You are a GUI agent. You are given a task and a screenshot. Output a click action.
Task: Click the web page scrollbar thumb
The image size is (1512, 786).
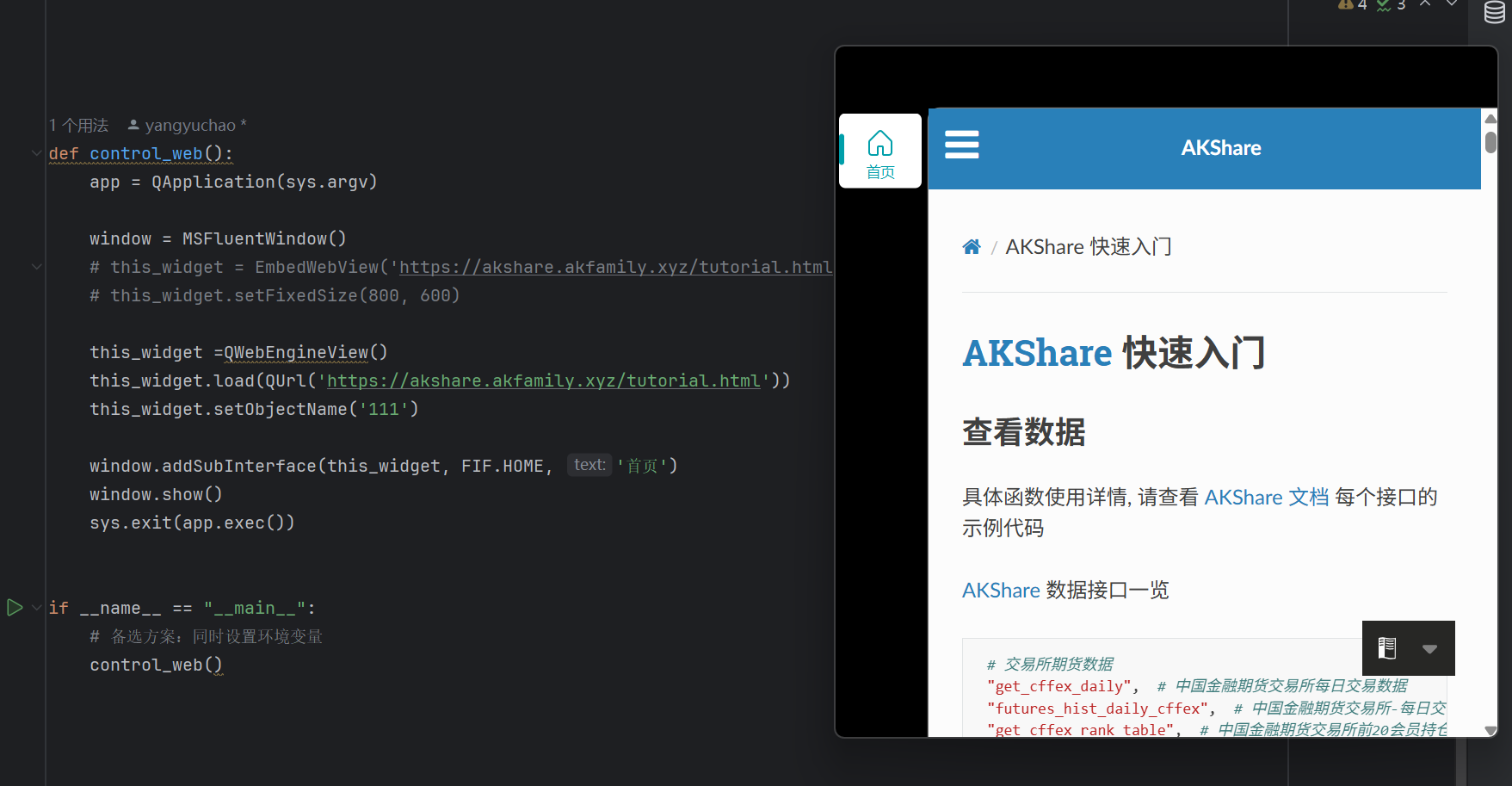(x=1490, y=142)
